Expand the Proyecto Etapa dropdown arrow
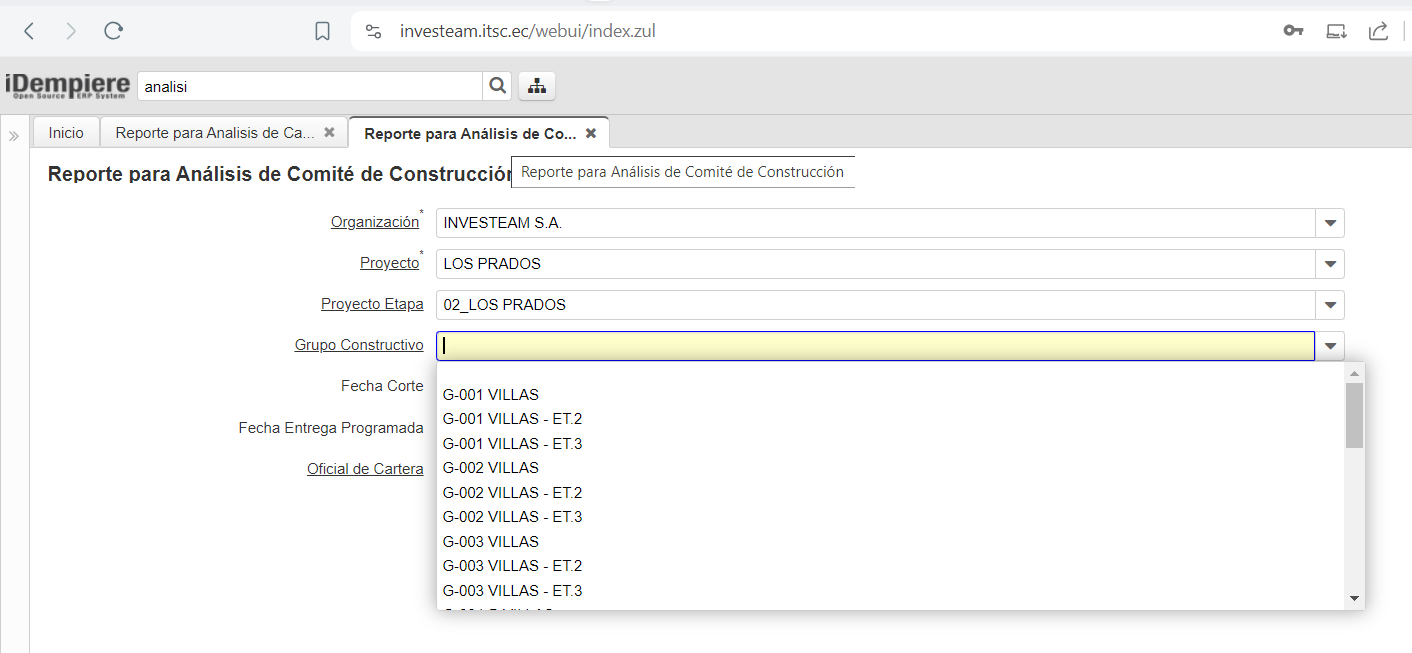Screen dimensions: 1412x653 point(1330,305)
